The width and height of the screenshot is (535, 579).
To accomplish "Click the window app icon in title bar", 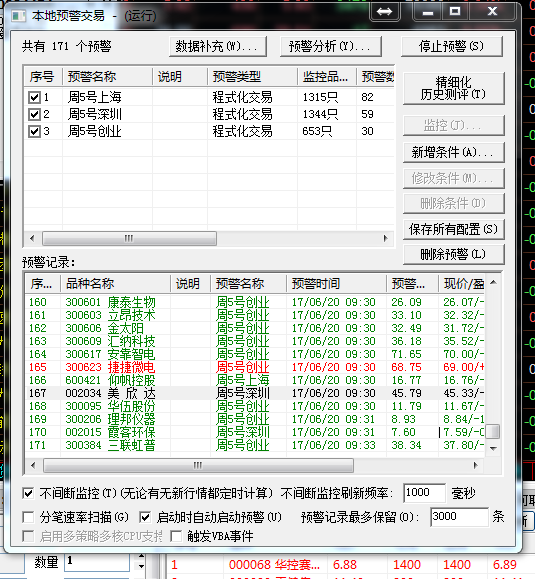I will (x=18, y=16).
